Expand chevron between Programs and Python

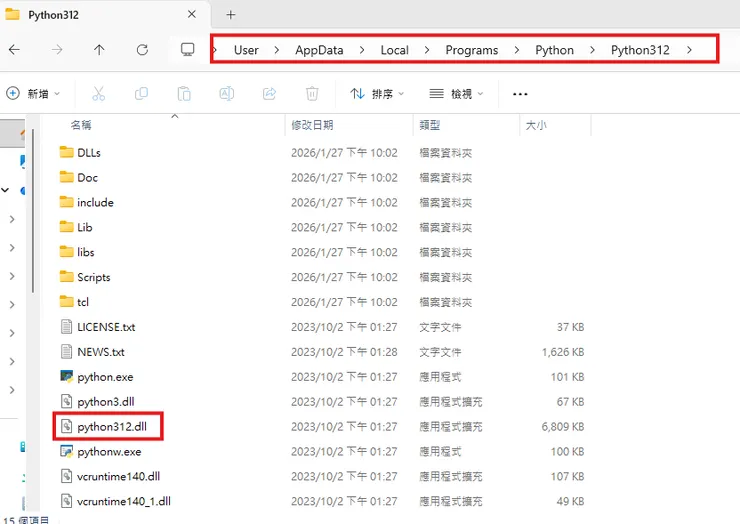coord(517,50)
